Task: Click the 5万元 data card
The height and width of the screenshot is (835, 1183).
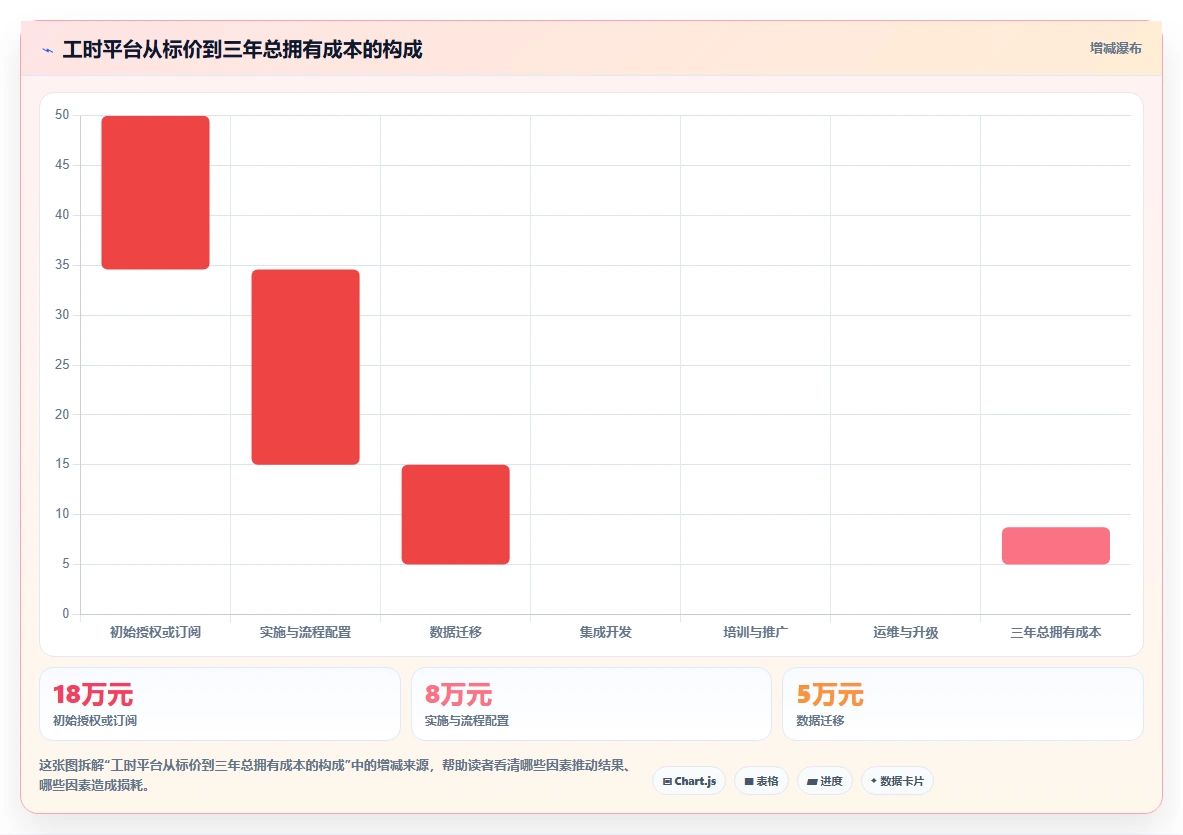Action: click(963, 704)
